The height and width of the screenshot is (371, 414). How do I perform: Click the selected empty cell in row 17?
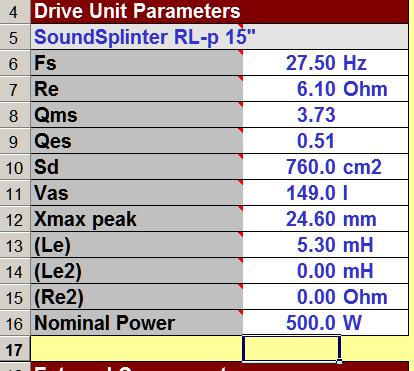click(x=292, y=349)
